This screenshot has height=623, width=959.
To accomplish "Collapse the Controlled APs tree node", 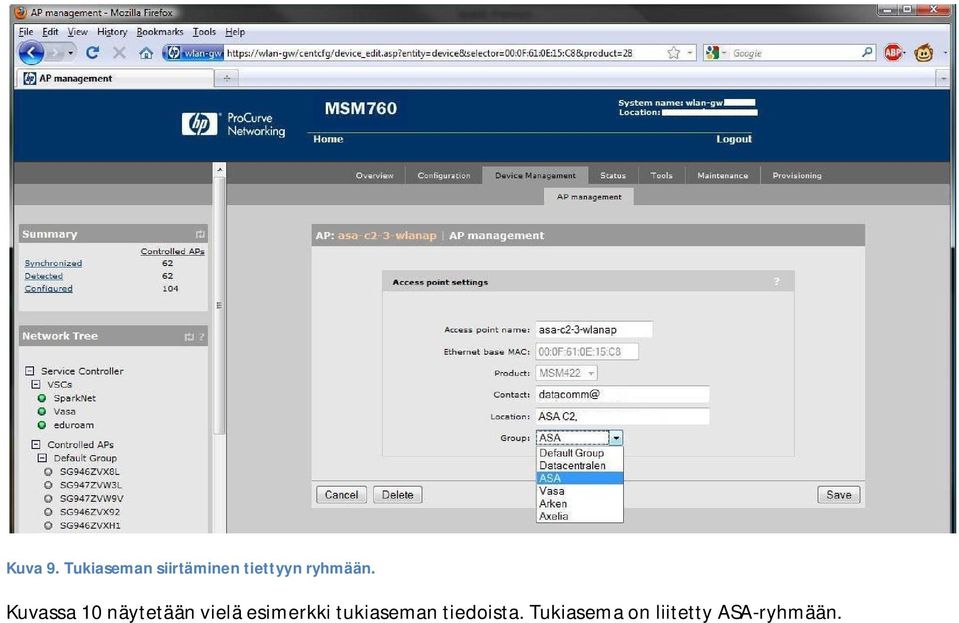I will [35, 444].
